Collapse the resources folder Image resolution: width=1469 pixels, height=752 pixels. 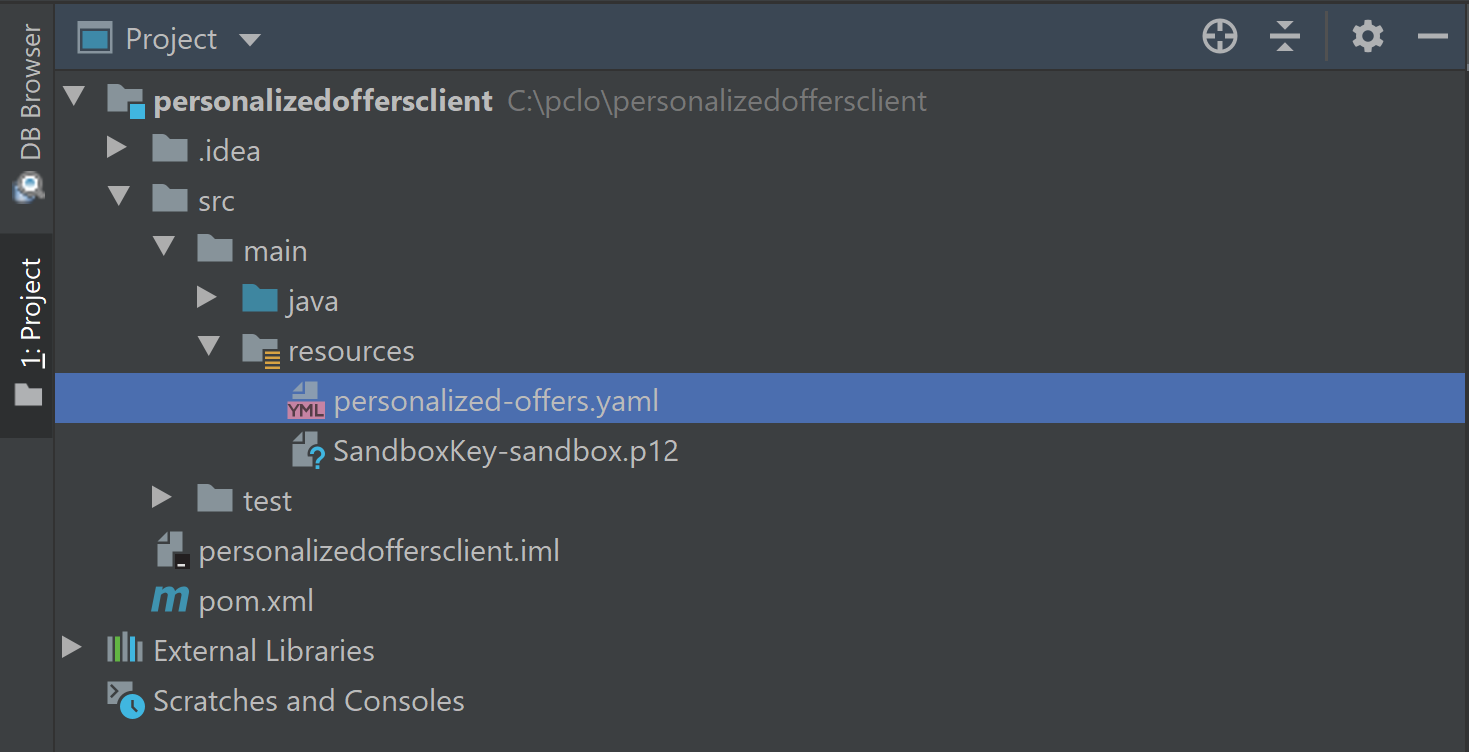(209, 348)
